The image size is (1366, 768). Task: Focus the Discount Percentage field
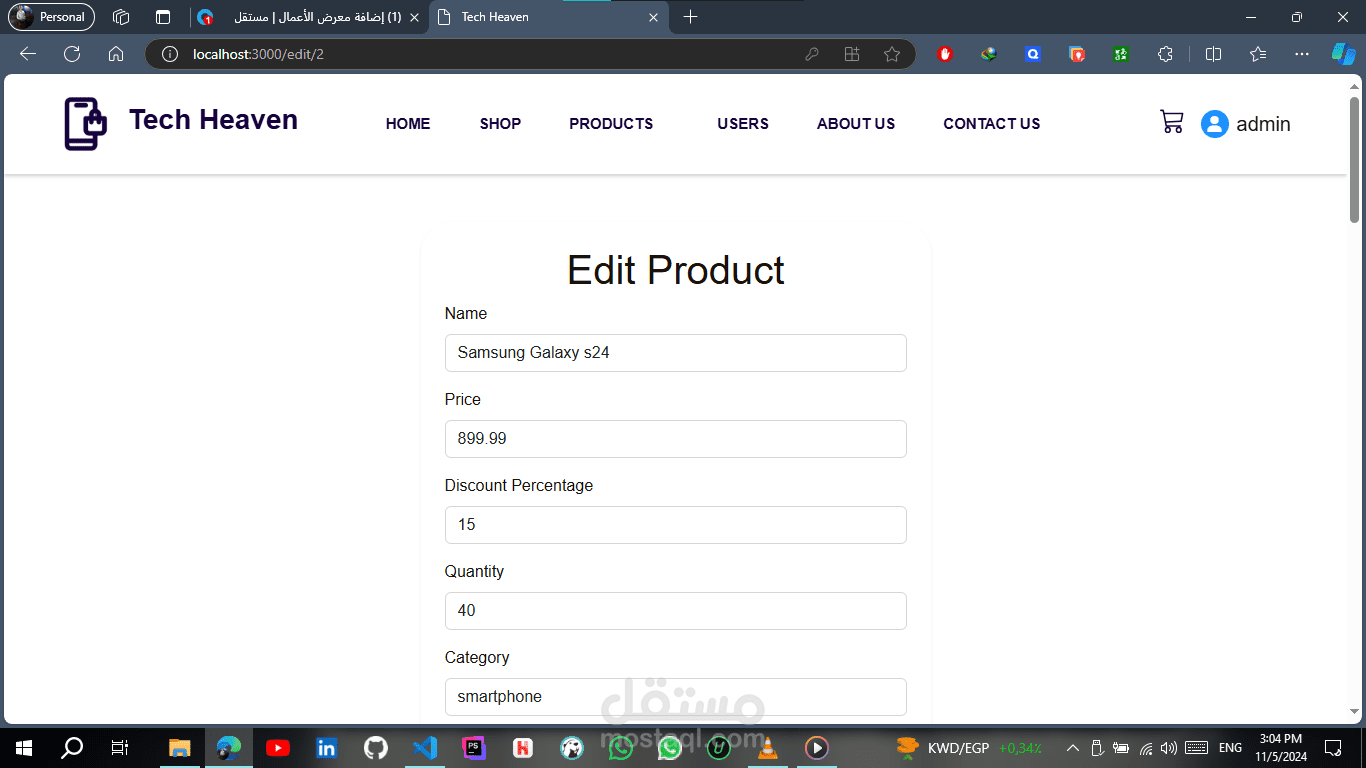[676, 525]
